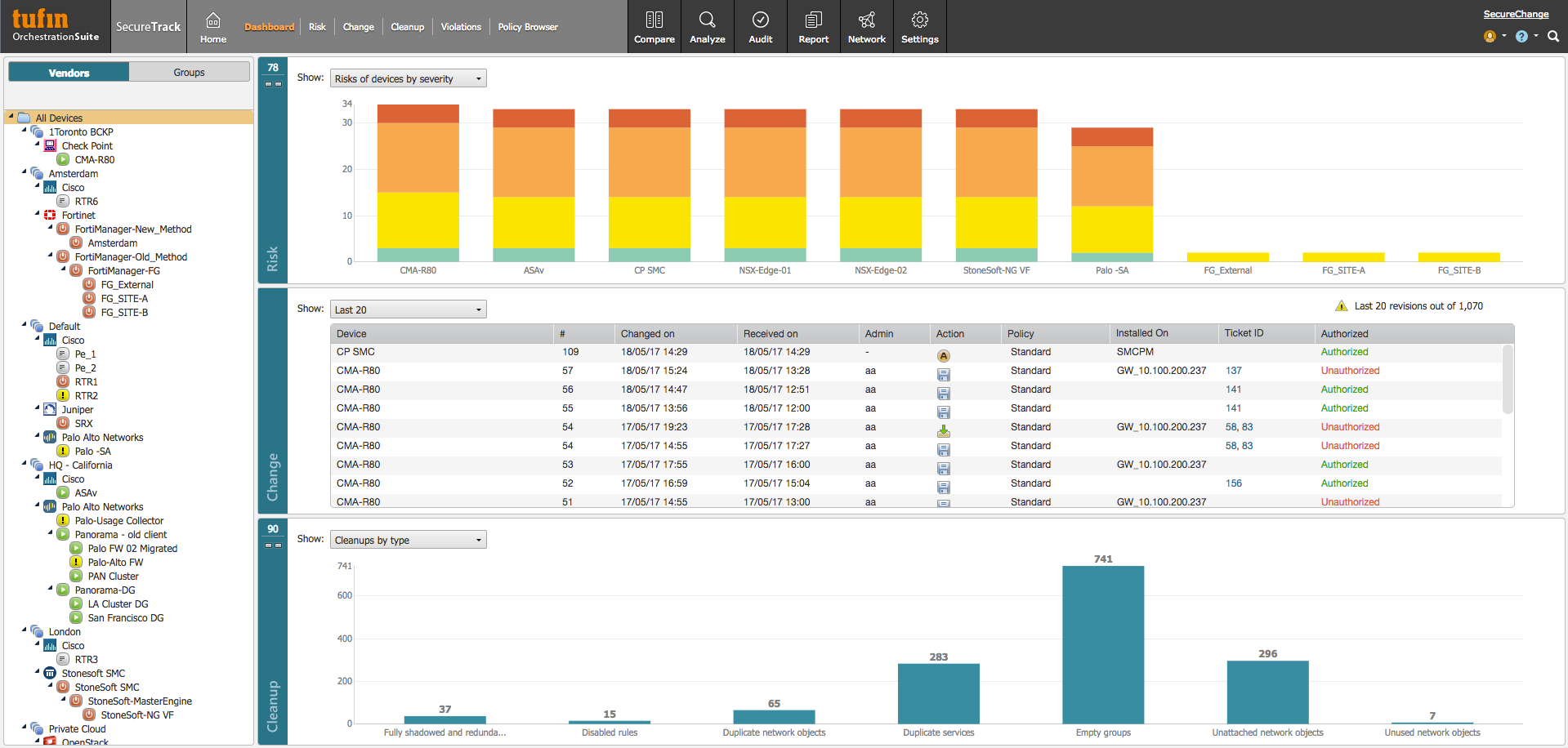Open ticket 137 for CMA-R80
Viewport: 1568px width, 748px height.
pyautogui.click(x=1233, y=370)
